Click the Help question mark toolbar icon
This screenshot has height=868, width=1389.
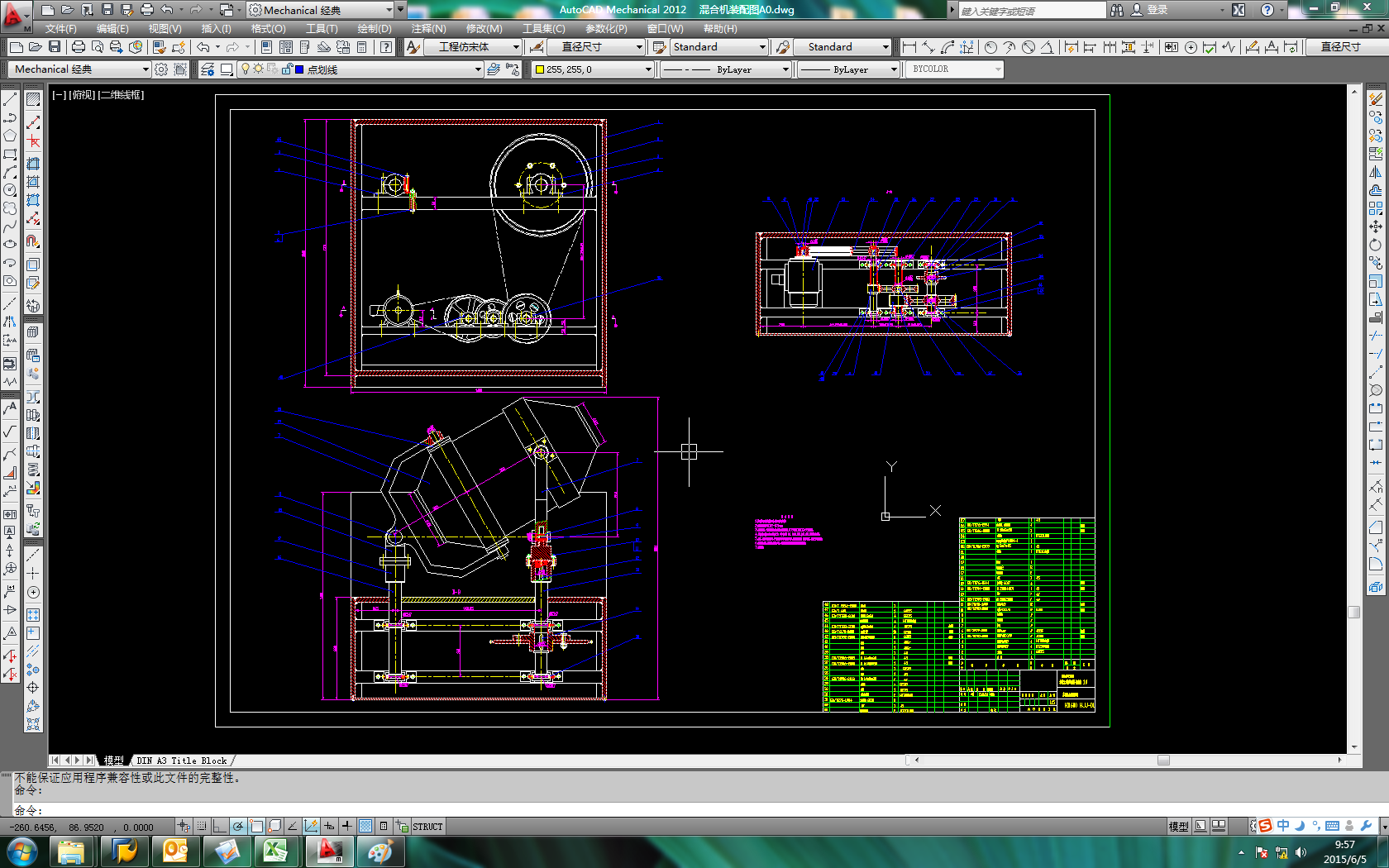(386, 47)
